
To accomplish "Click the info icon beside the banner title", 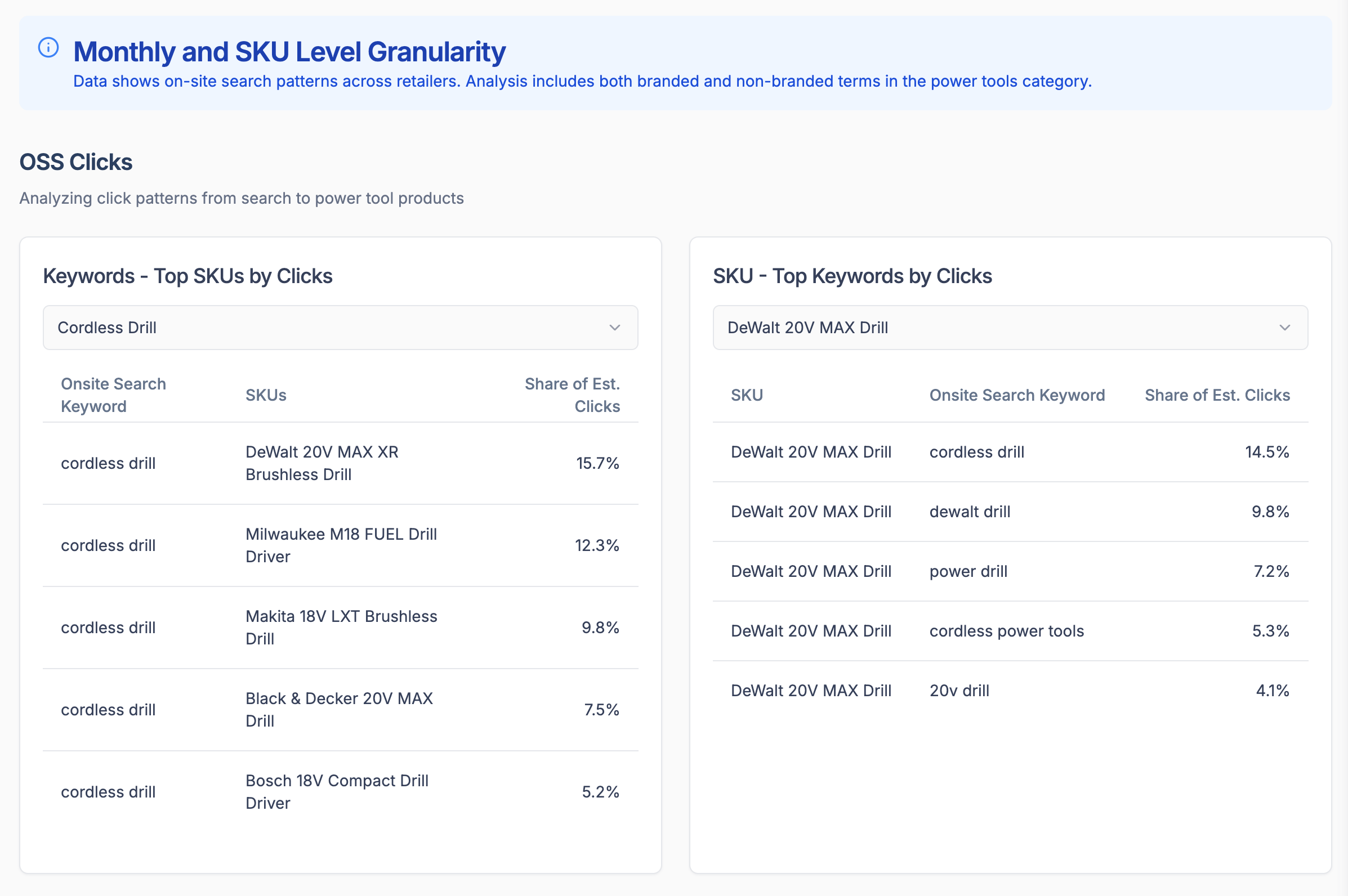I will (48, 47).
